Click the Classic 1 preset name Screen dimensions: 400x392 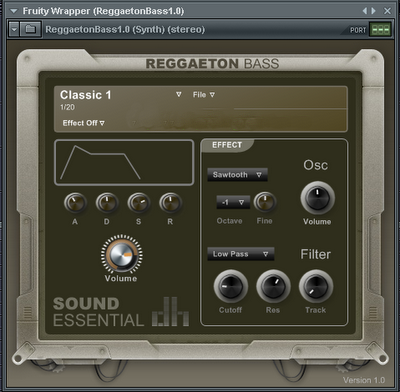tap(85, 95)
